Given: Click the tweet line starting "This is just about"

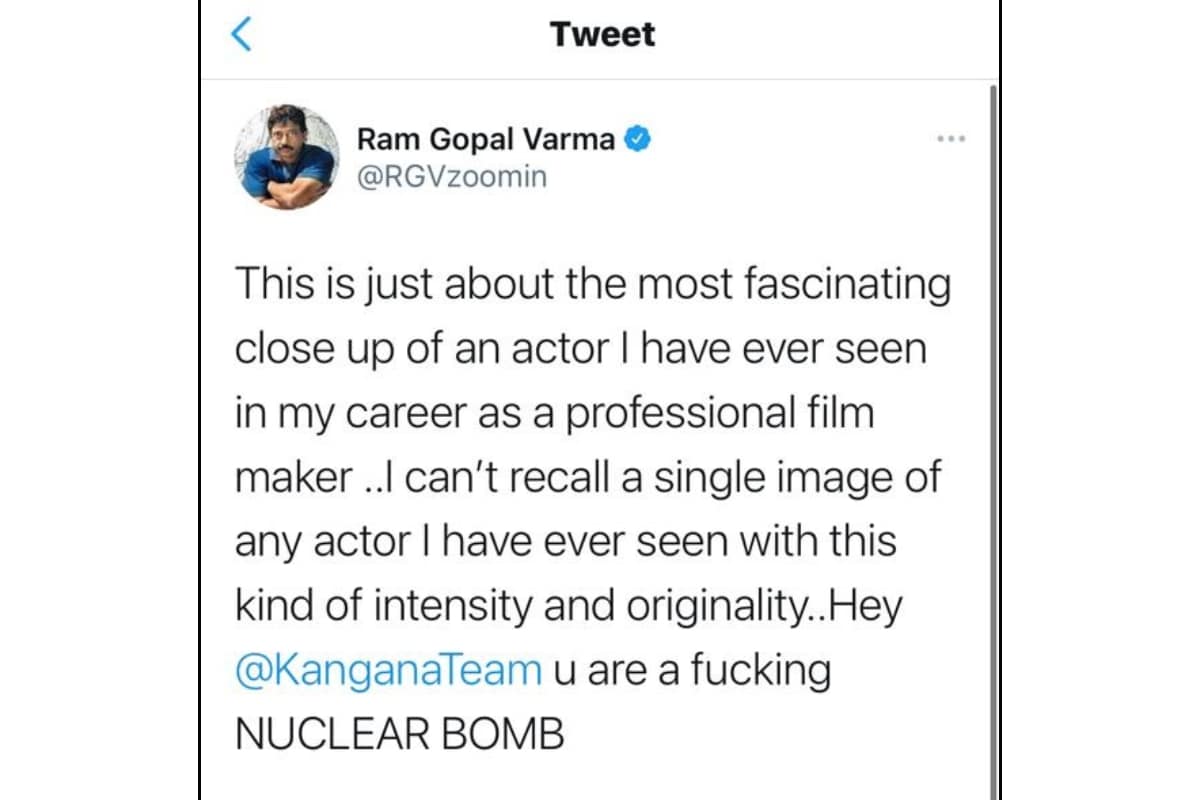Looking at the screenshot, I should coord(592,285).
